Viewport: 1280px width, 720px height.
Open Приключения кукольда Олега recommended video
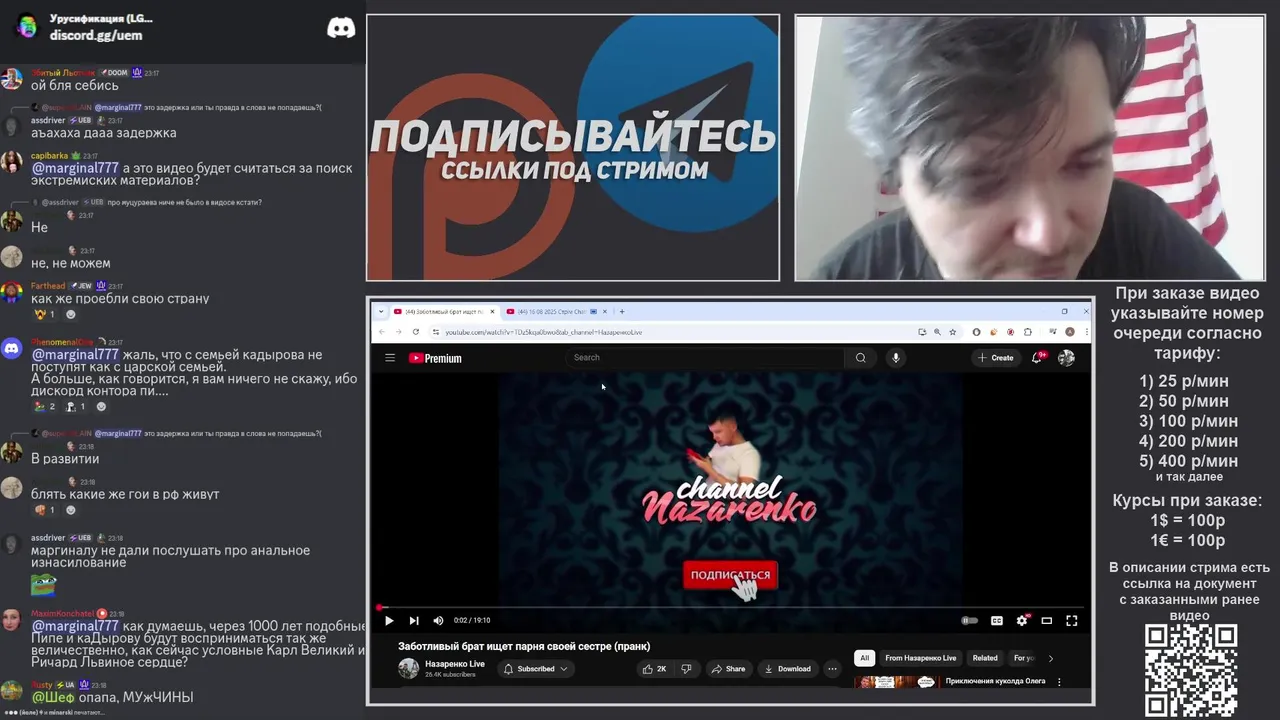click(995, 681)
